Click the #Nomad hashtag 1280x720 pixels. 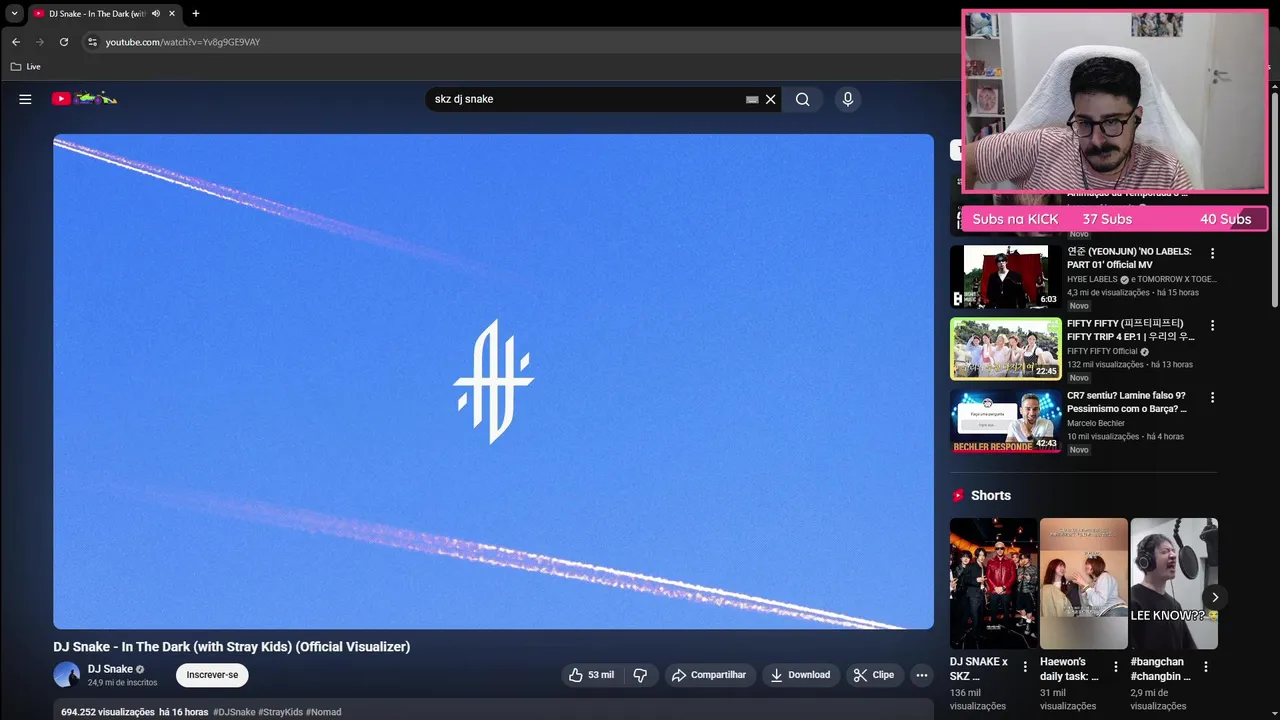coord(324,712)
